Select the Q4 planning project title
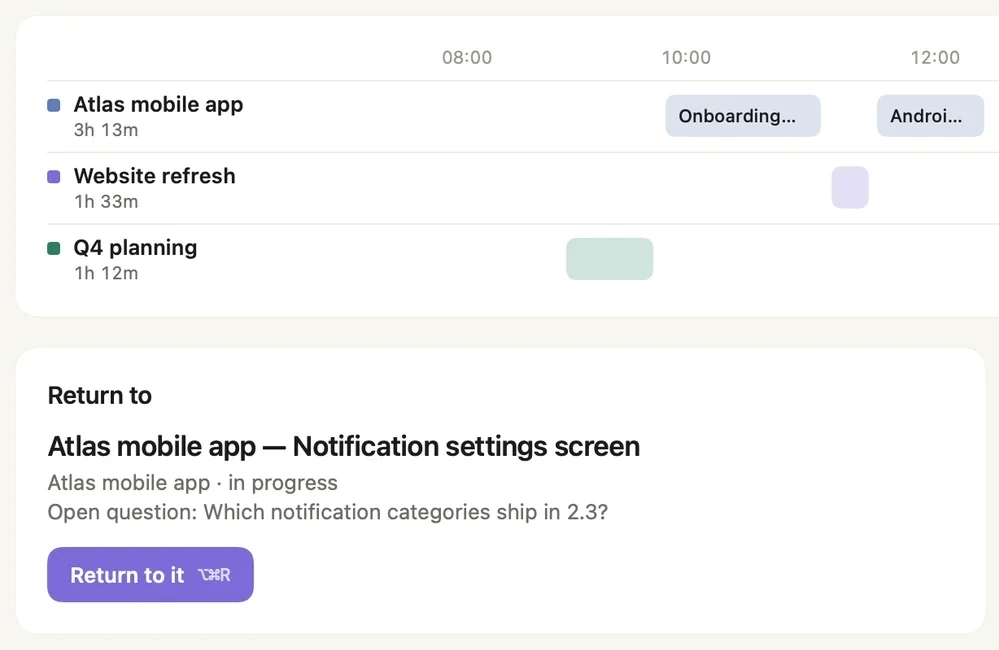This screenshot has height=650, width=999. click(135, 247)
